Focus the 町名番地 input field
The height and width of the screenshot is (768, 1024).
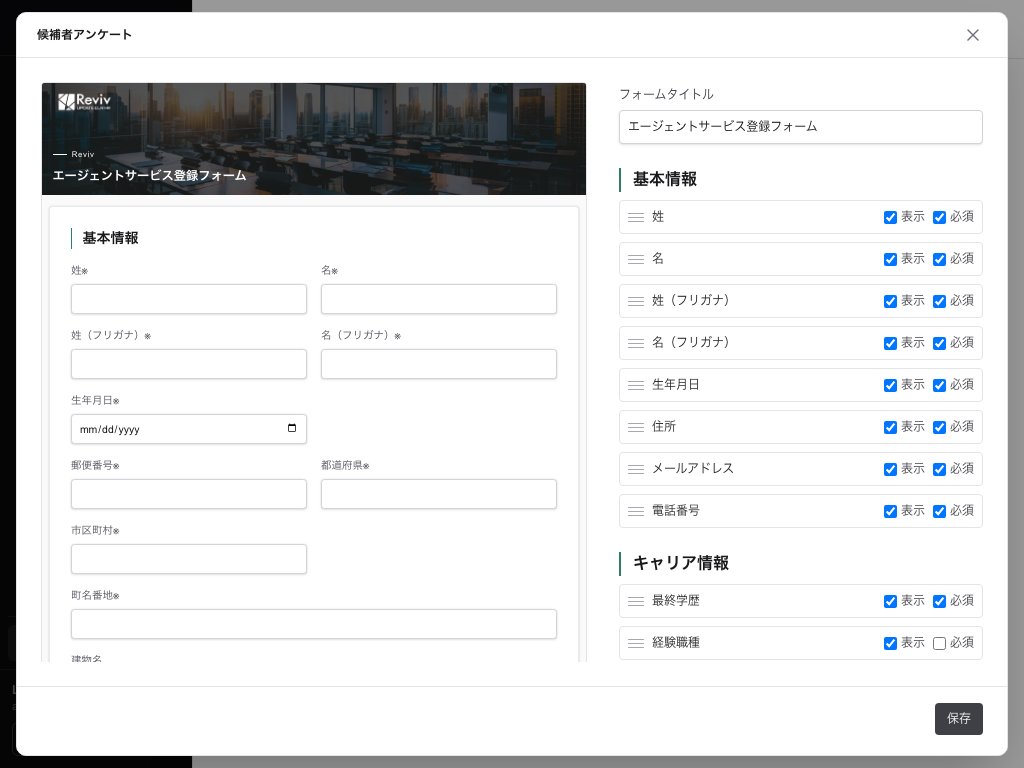coord(313,624)
